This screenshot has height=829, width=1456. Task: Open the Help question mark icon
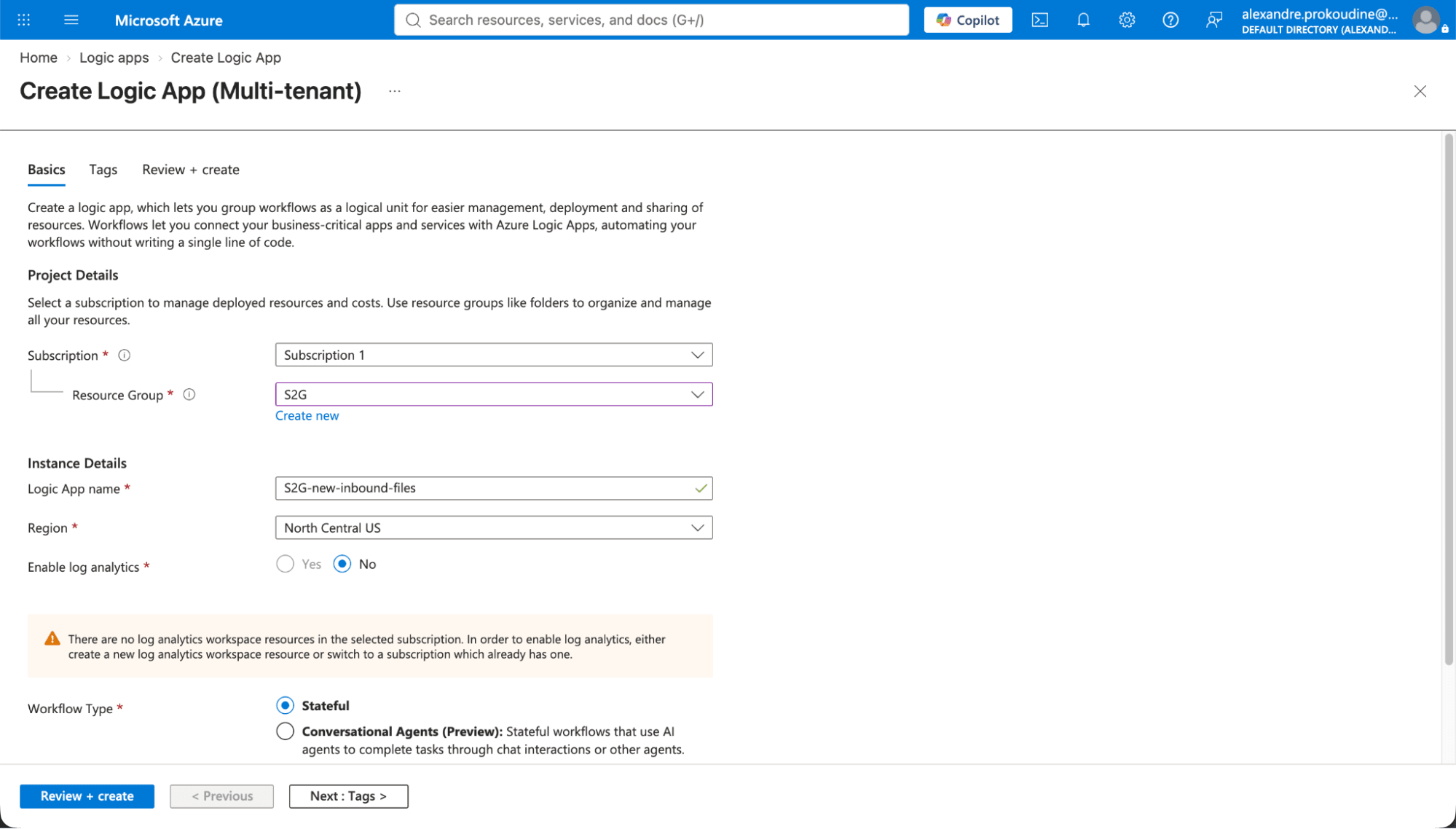click(1170, 20)
